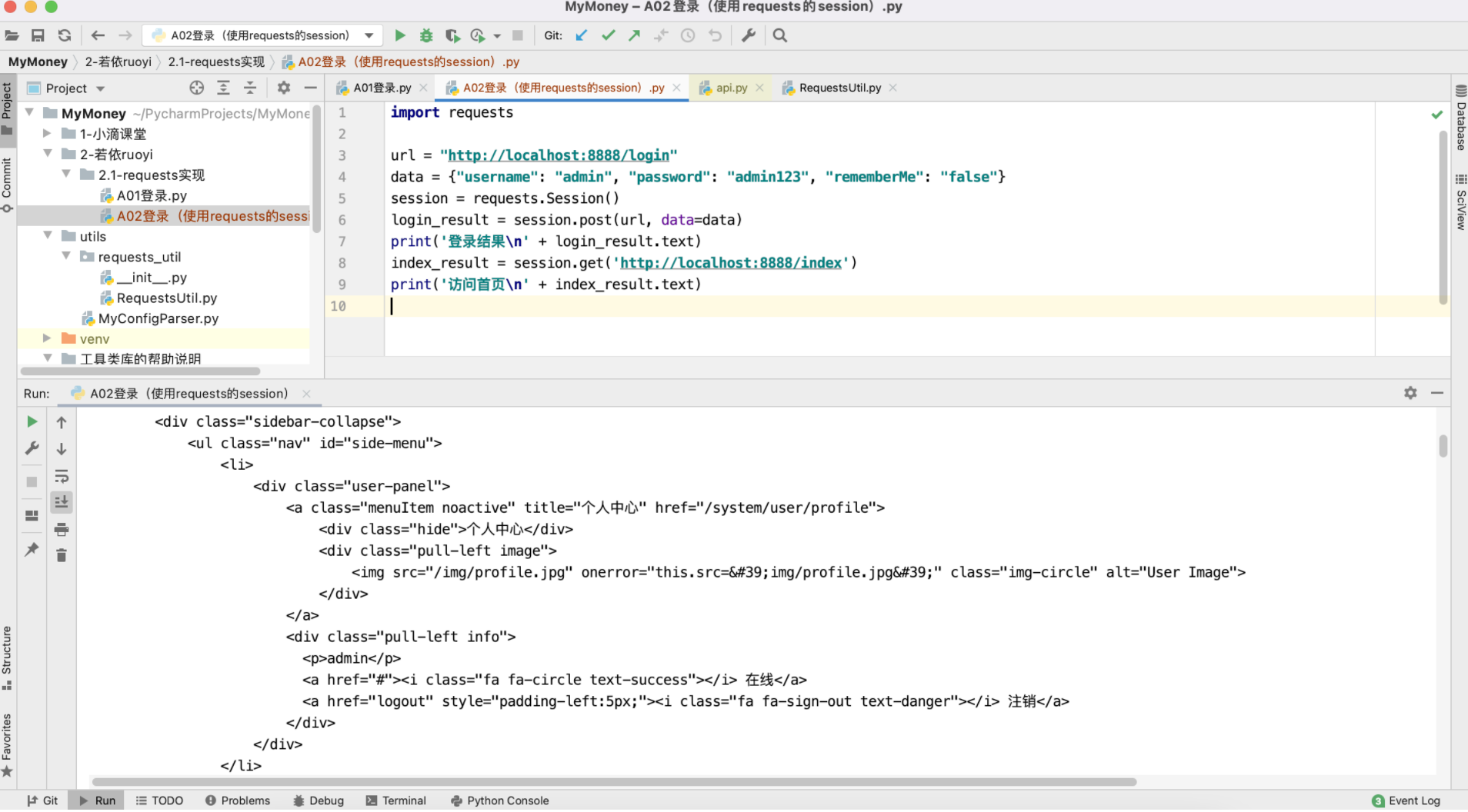Follow the localhost:8888/login URL link

click(559, 155)
